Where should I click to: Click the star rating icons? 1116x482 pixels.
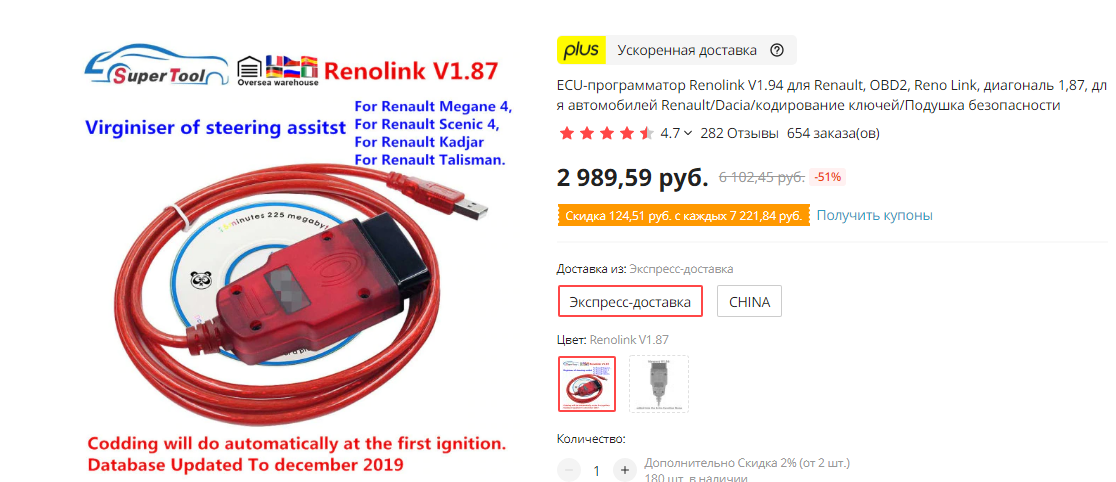(x=606, y=133)
